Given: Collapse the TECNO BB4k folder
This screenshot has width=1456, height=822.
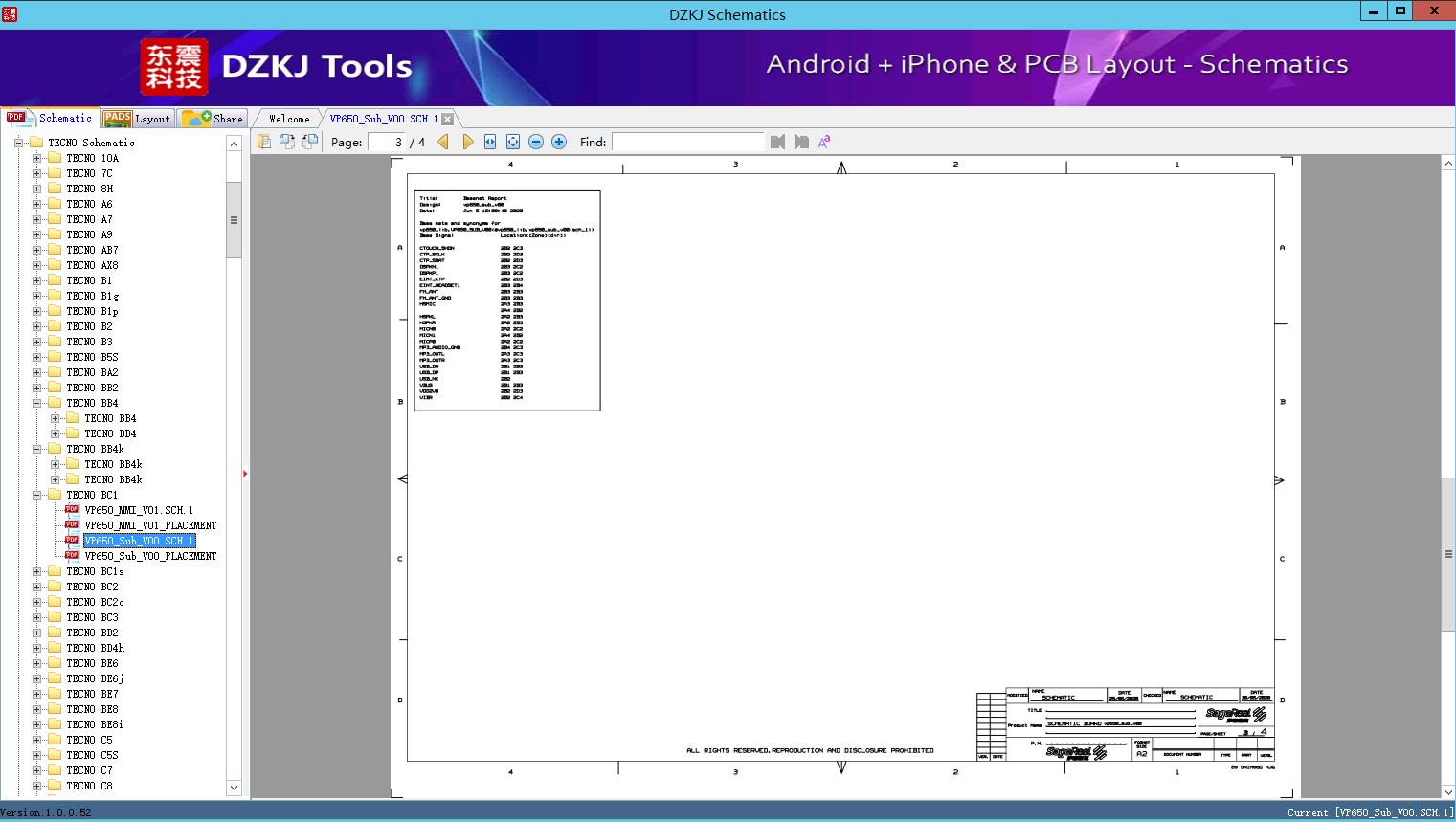Looking at the screenshot, I should point(37,449).
